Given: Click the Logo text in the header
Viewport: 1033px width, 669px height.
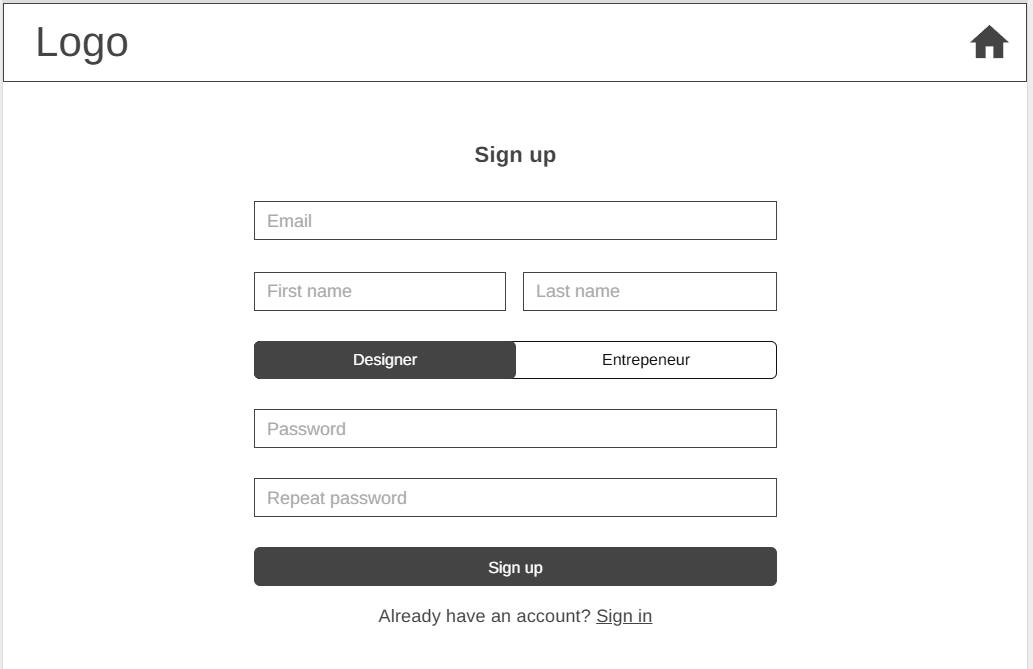Looking at the screenshot, I should point(82,43).
